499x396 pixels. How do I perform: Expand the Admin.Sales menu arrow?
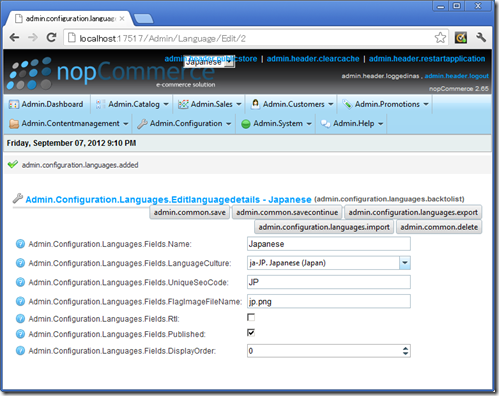(x=239, y=104)
